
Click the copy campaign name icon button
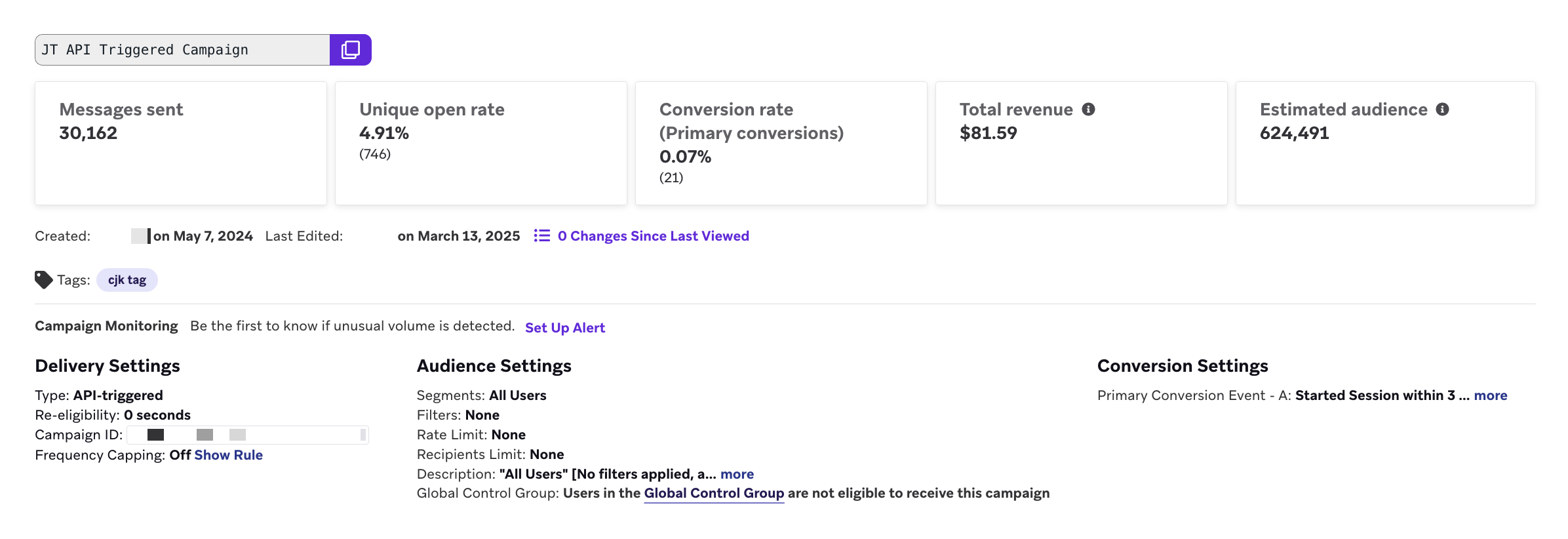(x=351, y=50)
